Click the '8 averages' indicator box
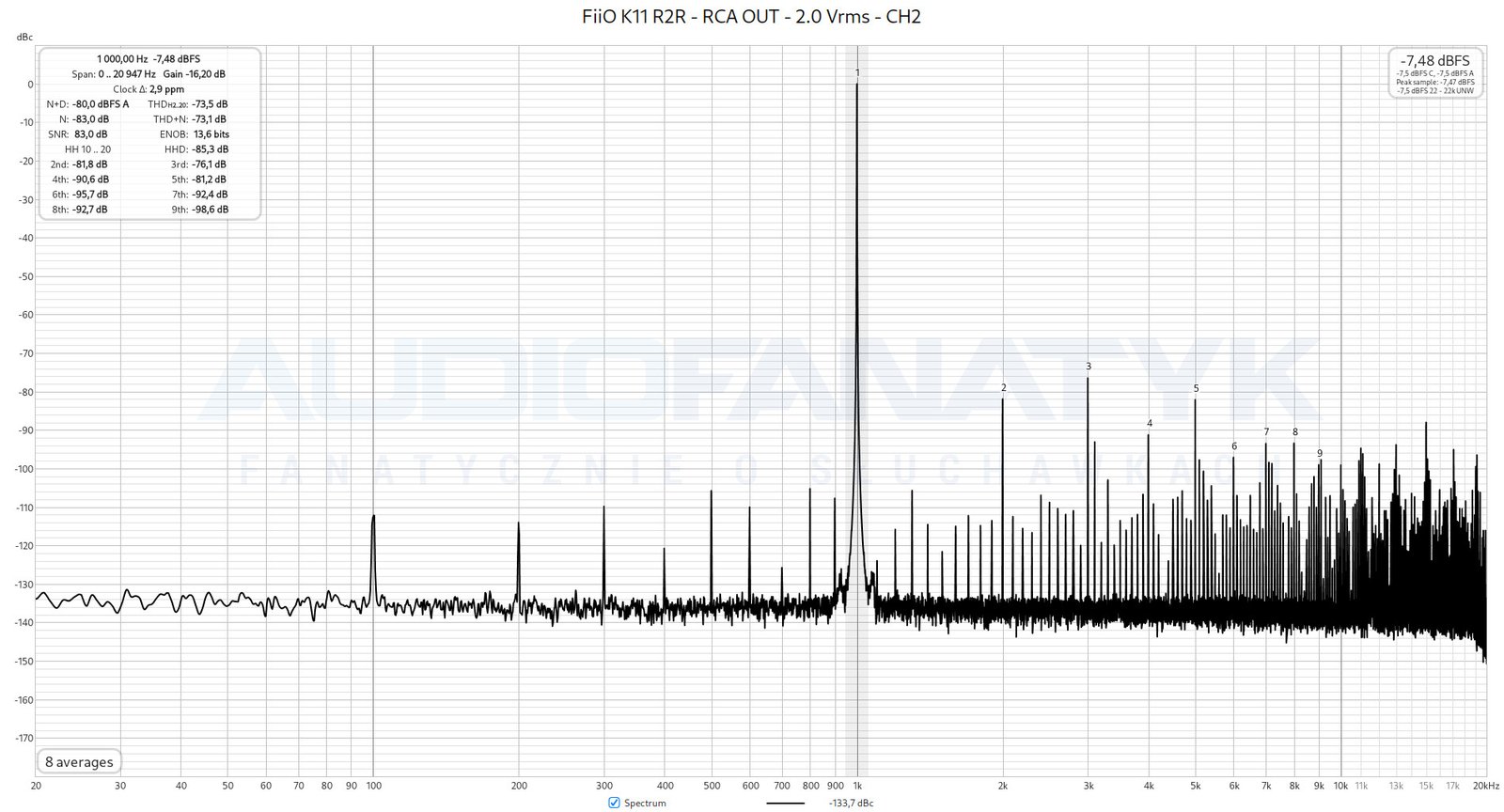Viewport: 1504px width, 812px height. click(x=79, y=762)
